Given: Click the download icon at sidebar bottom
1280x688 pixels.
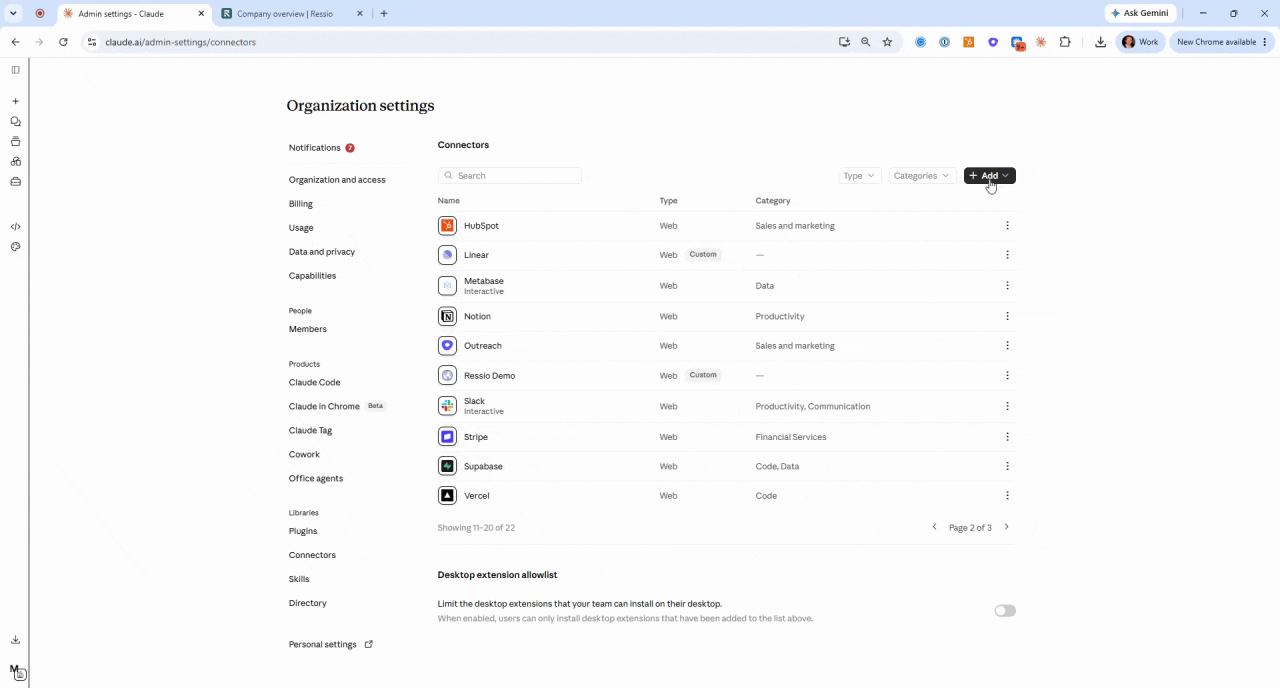Looking at the screenshot, I should [x=15, y=640].
